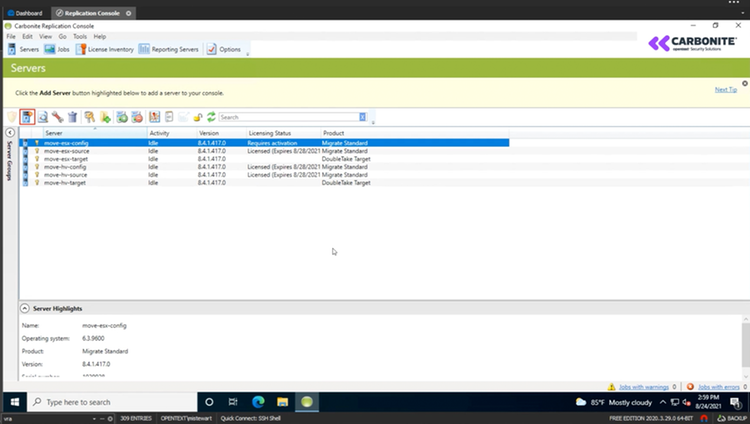This screenshot has width=750, height=424.
Task: Click the Server Highlights panel scrollbar
Action: 746,344
